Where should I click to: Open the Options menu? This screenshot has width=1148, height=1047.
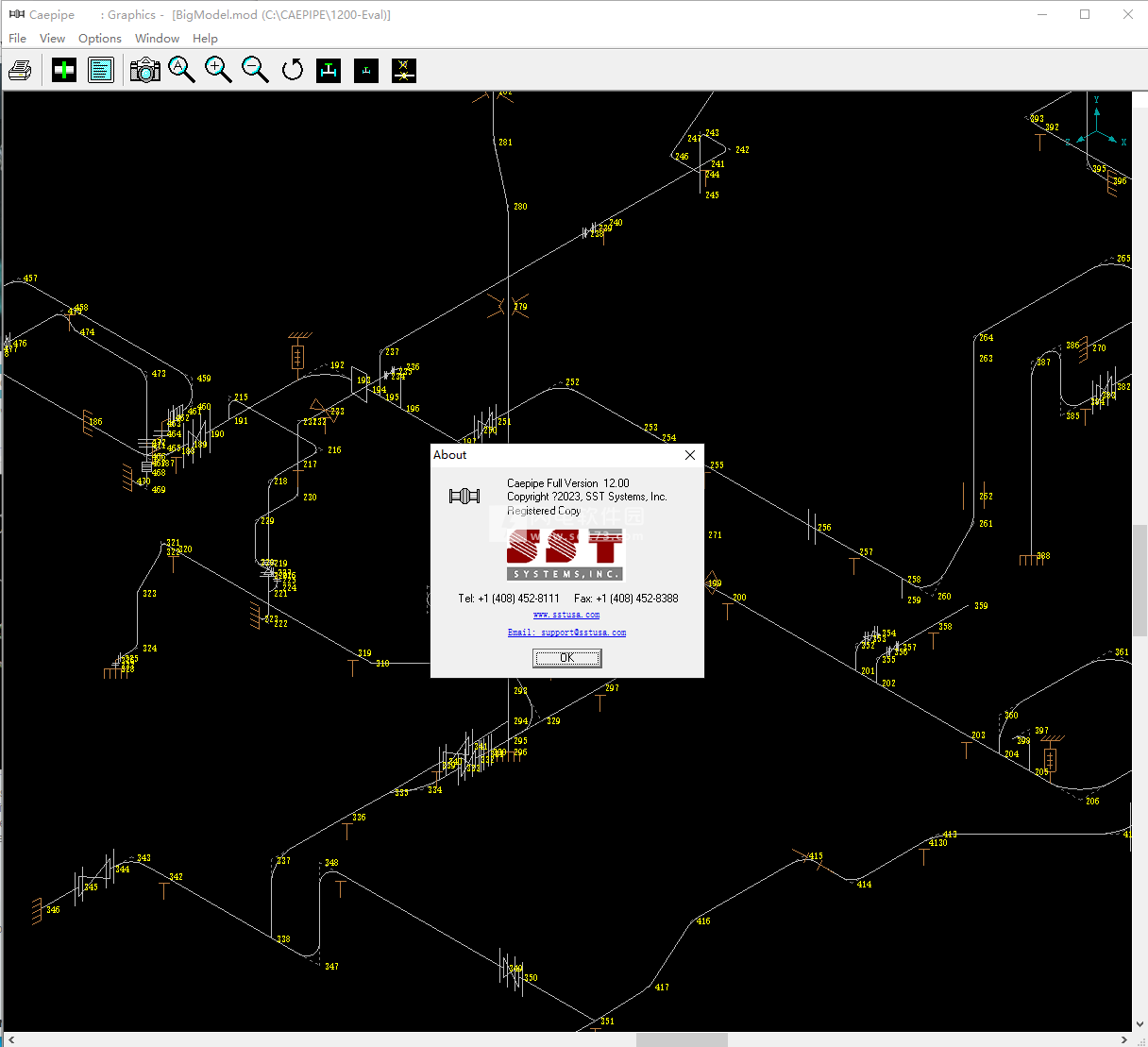pos(99,39)
